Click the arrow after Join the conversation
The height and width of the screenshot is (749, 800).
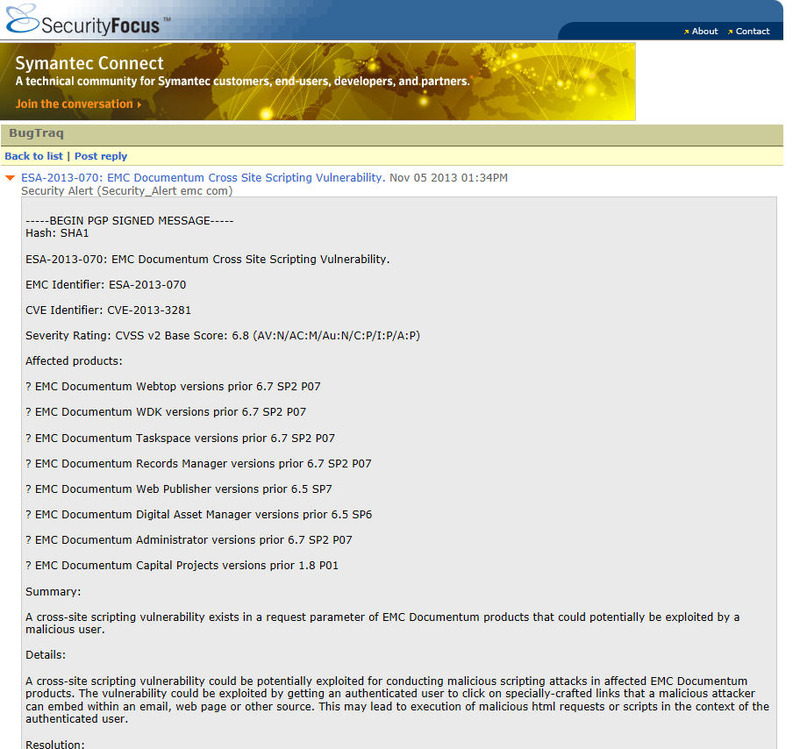click(x=139, y=104)
